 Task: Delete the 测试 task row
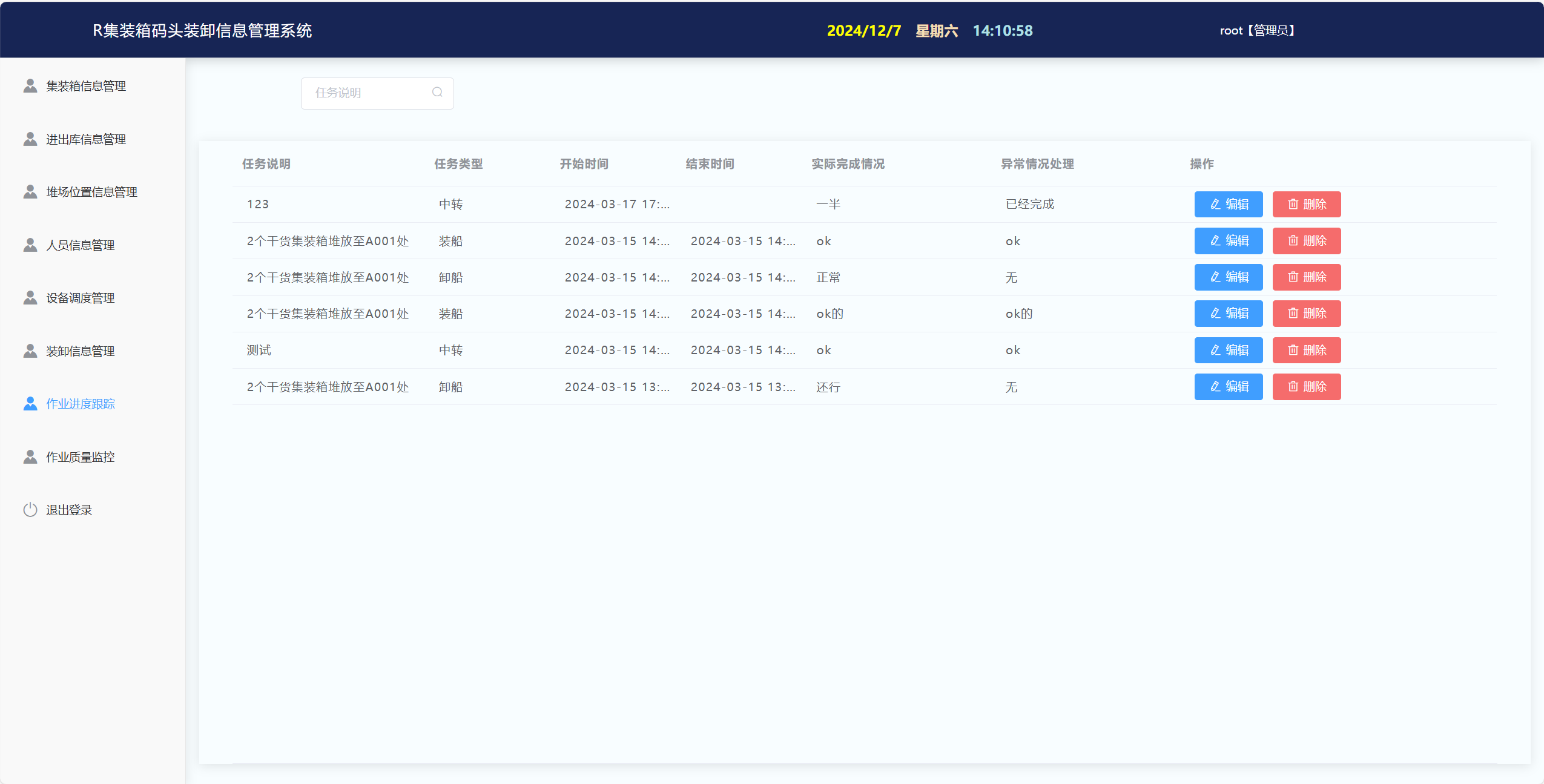1306,350
